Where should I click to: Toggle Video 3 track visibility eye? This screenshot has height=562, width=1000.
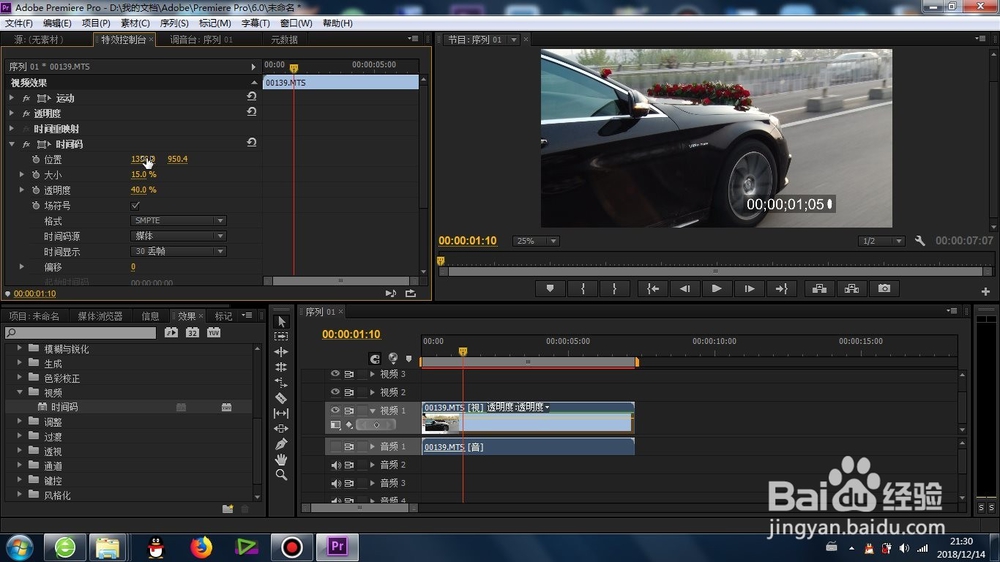335,374
